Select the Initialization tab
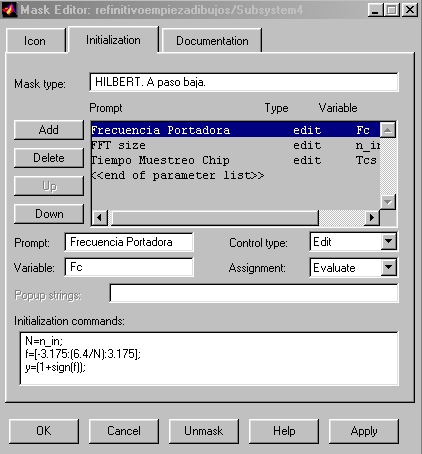Image resolution: width=422 pixels, height=454 pixels. pyautogui.click(x=113, y=40)
